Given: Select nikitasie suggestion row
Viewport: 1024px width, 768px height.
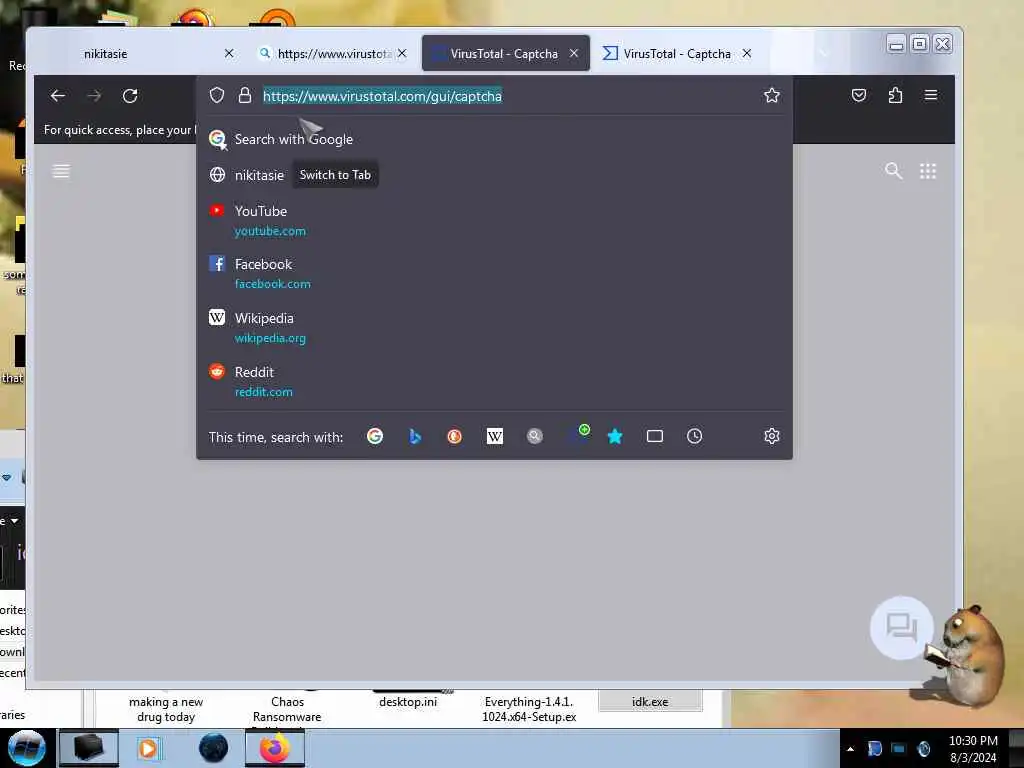Looking at the screenshot, I should point(494,175).
